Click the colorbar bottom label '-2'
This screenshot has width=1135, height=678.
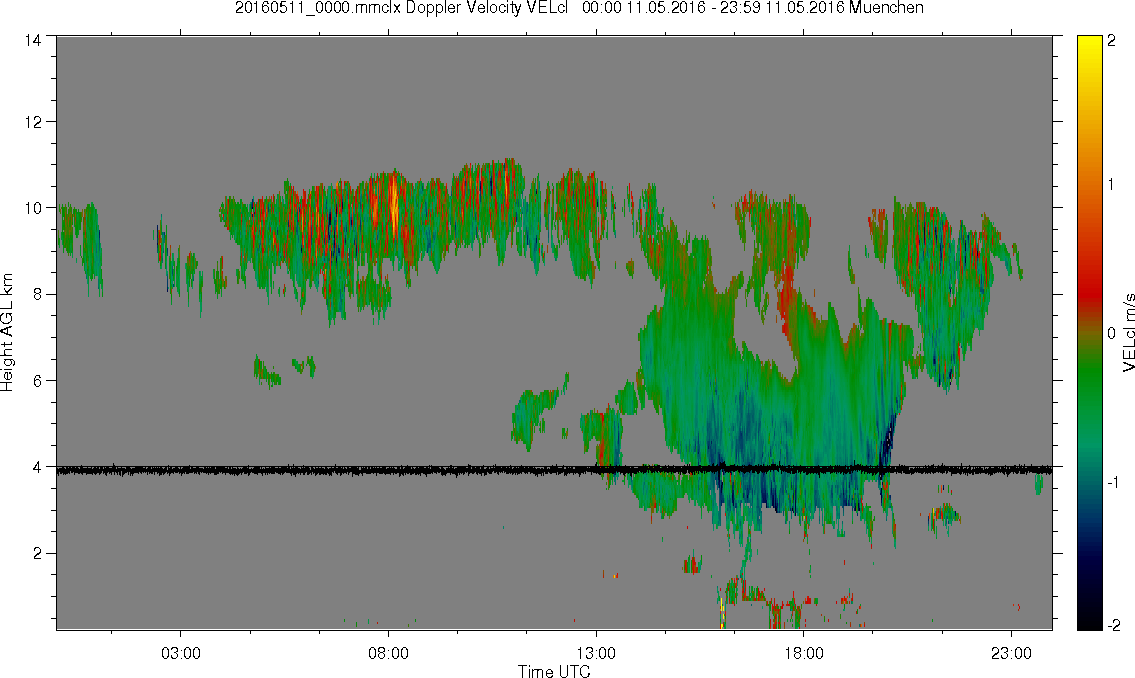click(1114, 625)
